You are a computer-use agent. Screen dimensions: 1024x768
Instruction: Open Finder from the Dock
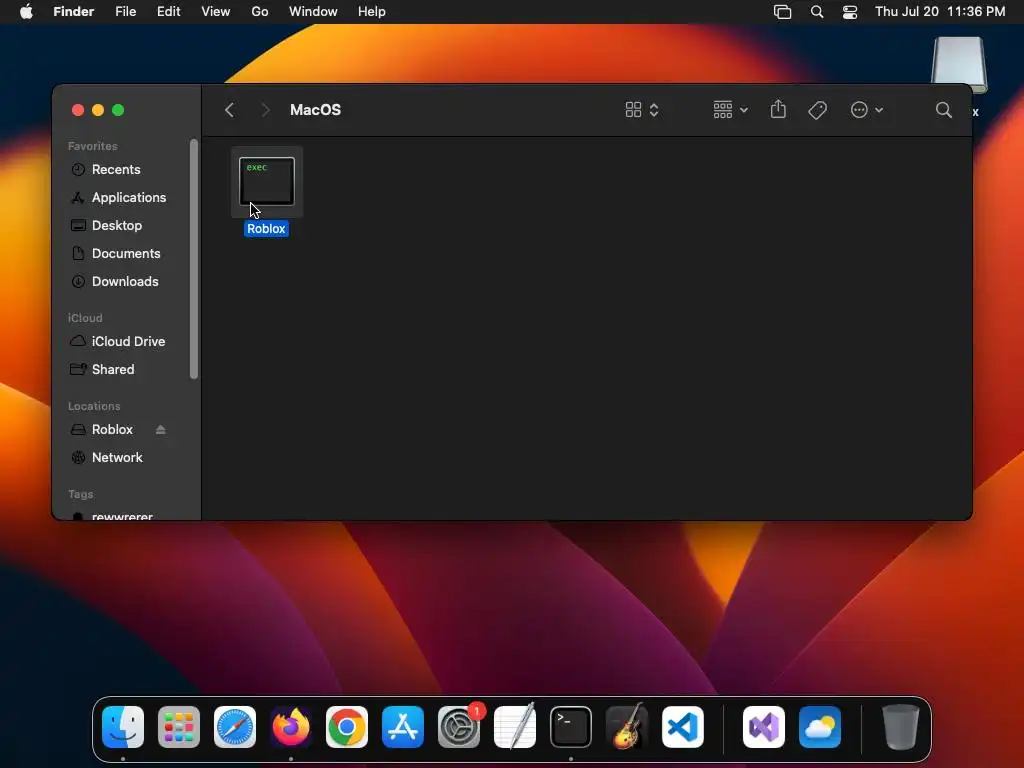pos(123,727)
